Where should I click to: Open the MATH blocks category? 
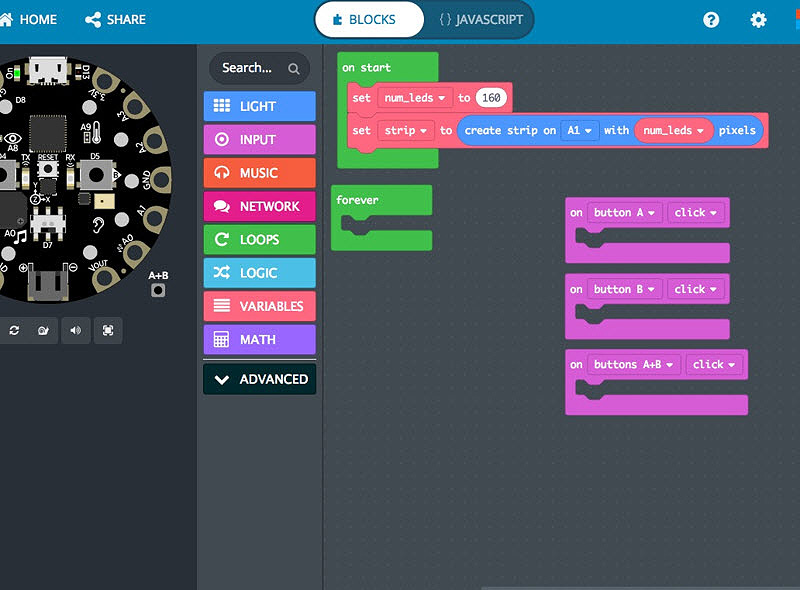click(x=259, y=339)
